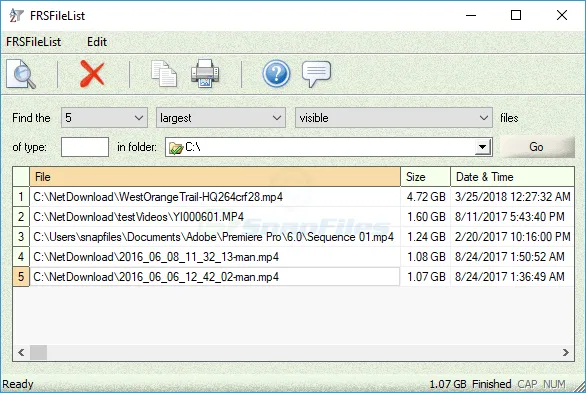This screenshot has height=393, width=586.
Task: Click the red X delete icon
Action: click(x=92, y=74)
